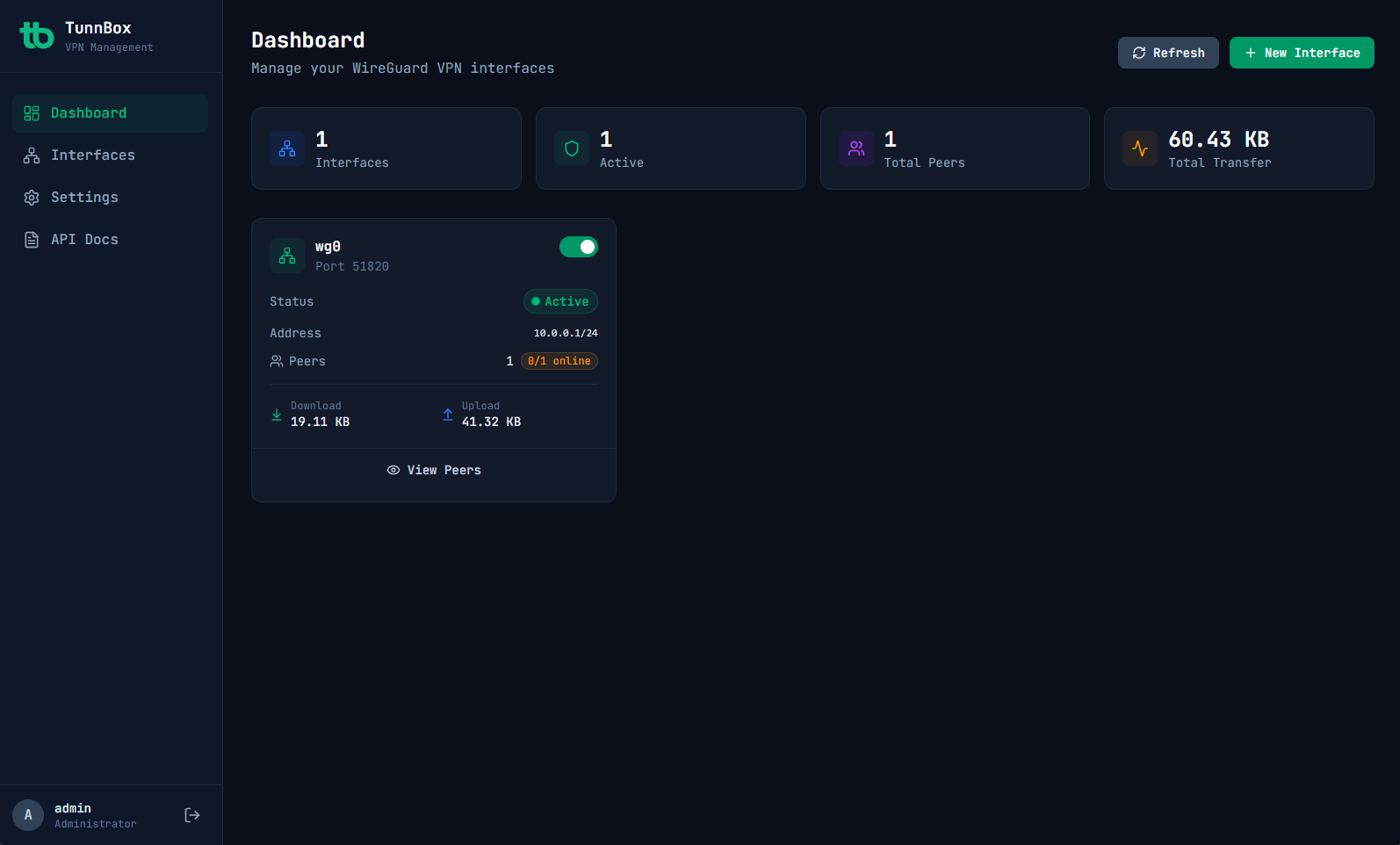Click the 41.32 KB upload value

pos(491,422)
